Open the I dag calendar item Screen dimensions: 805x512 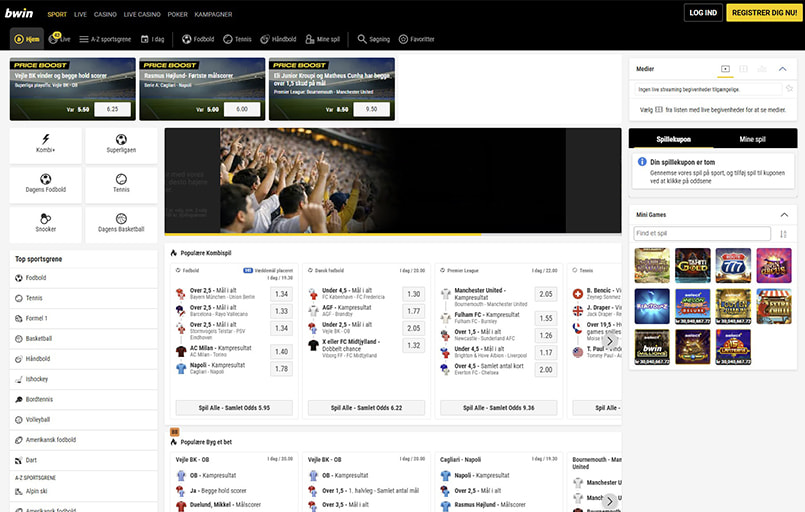tap(152, 39)
